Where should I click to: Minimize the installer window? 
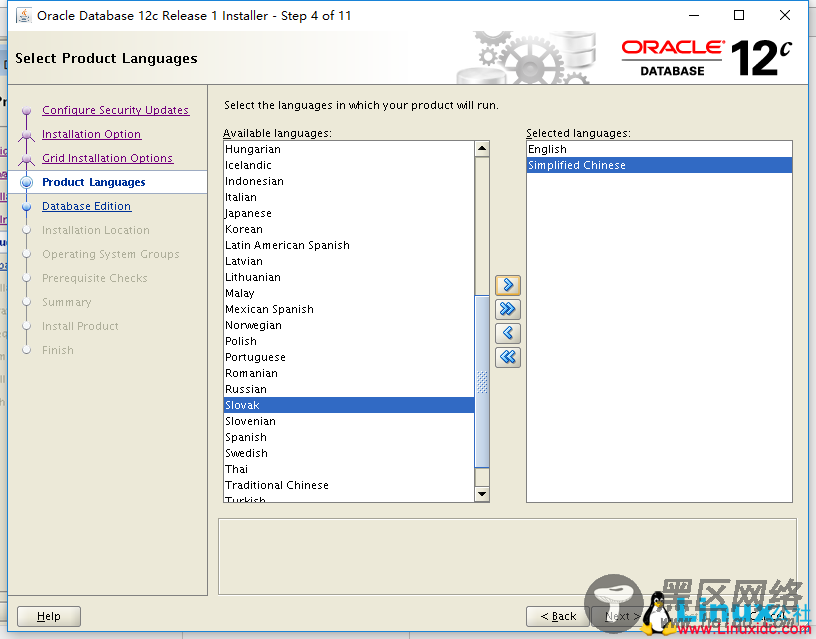coord(694,15)
